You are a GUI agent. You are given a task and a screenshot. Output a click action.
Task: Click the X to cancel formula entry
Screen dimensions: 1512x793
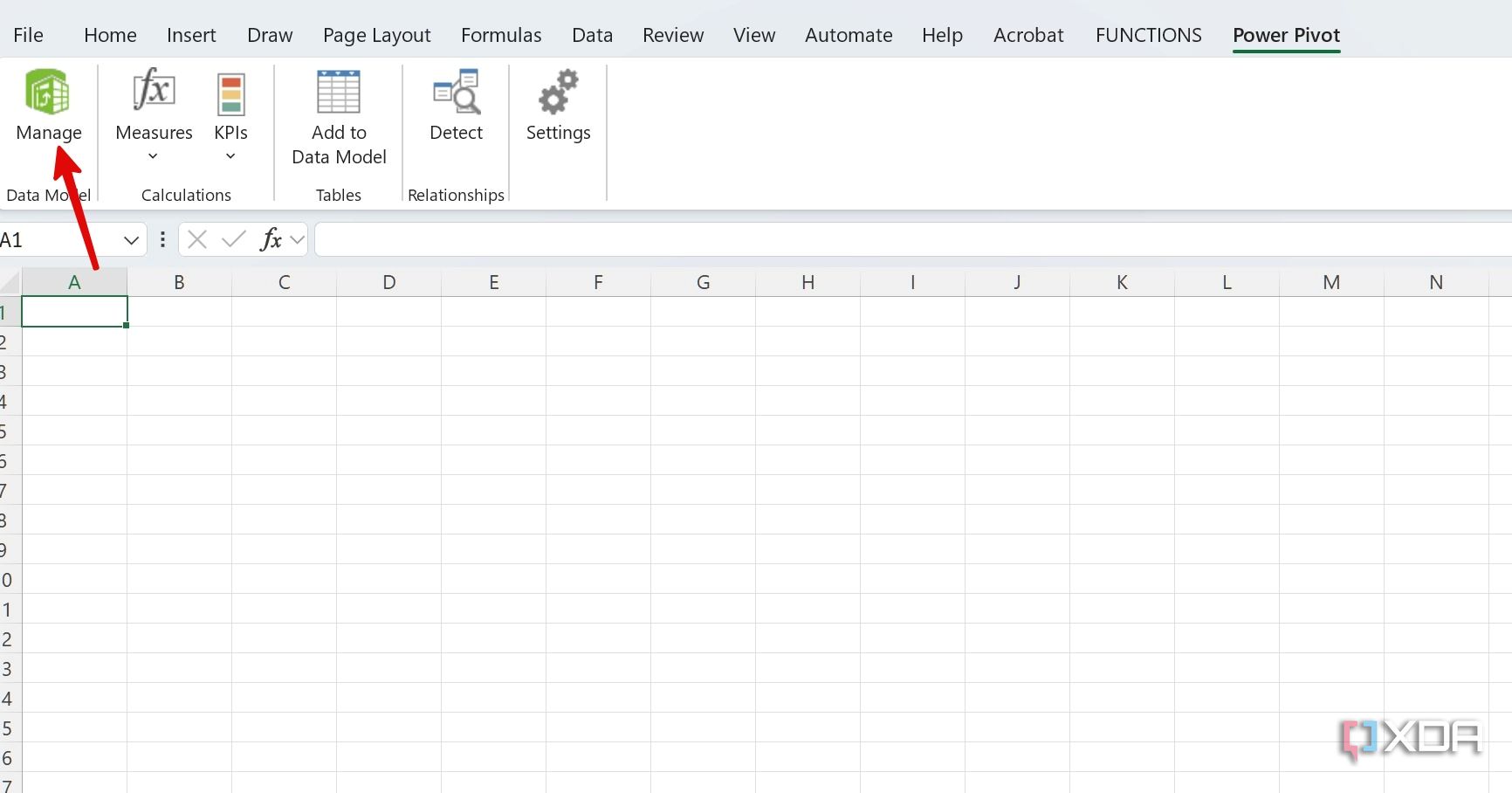click(x=196, y=238)
